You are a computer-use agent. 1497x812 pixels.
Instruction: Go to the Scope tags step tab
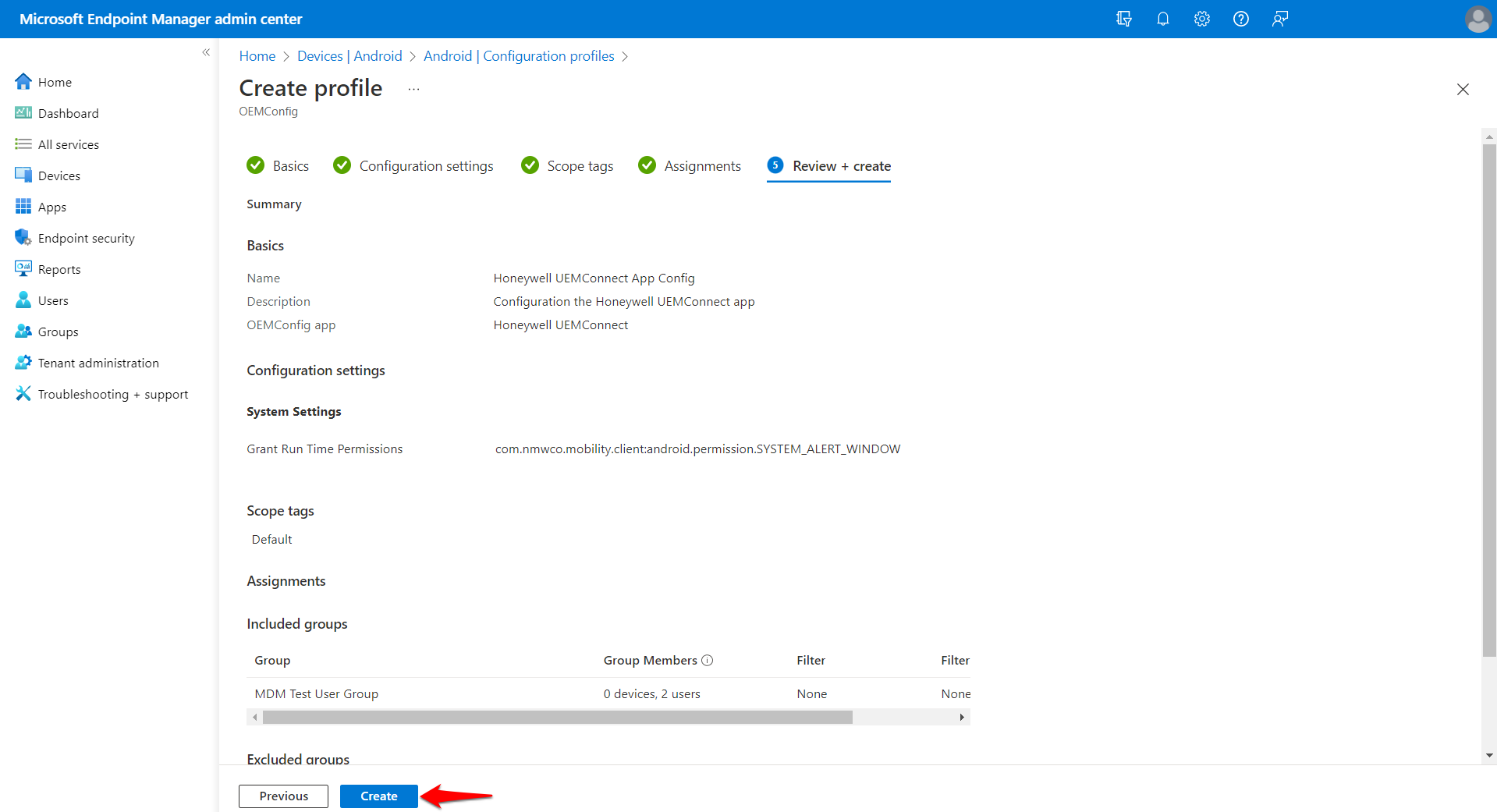[567, 165]
